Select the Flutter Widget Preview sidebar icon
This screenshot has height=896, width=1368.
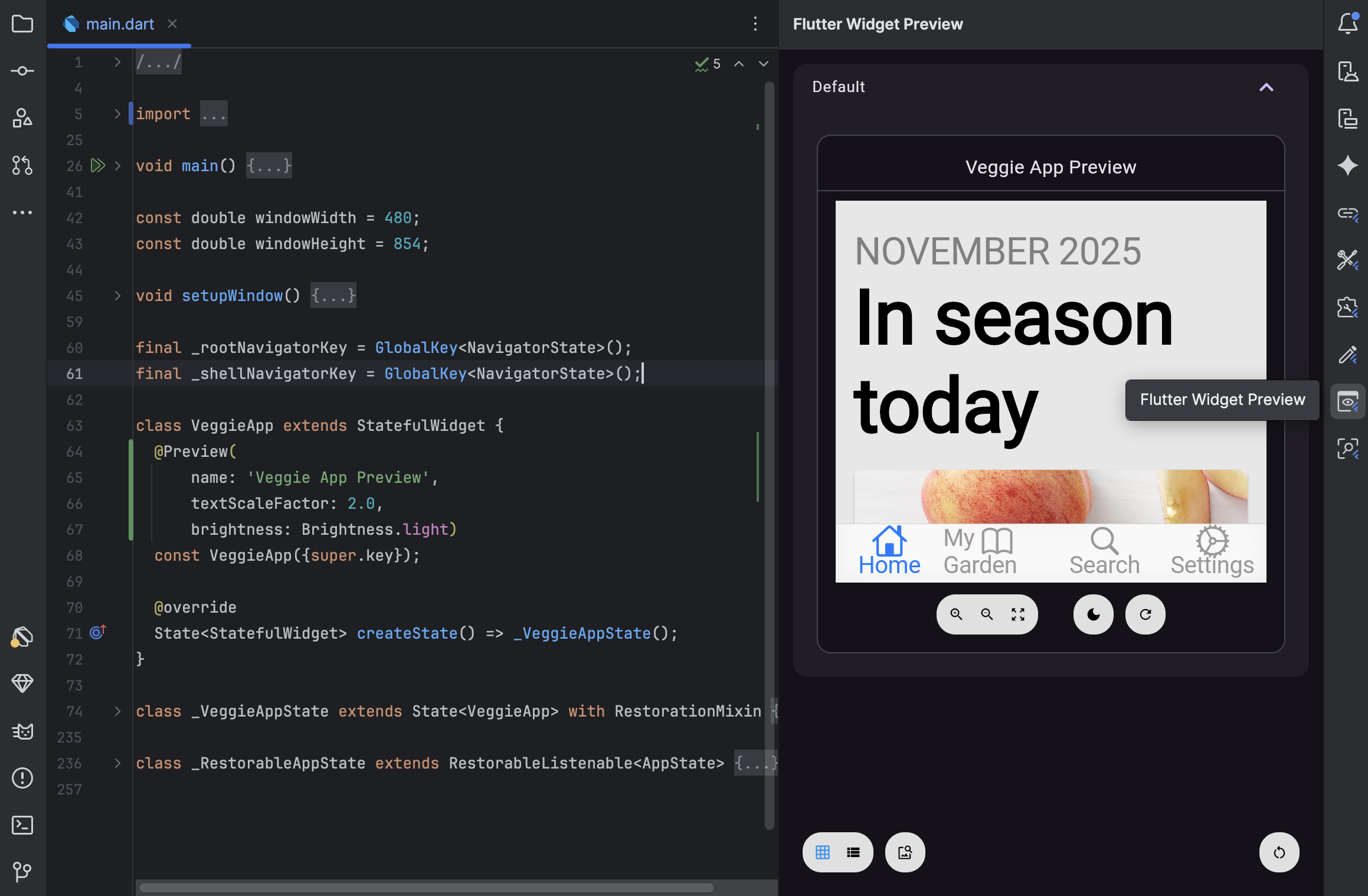point(1347,402)
